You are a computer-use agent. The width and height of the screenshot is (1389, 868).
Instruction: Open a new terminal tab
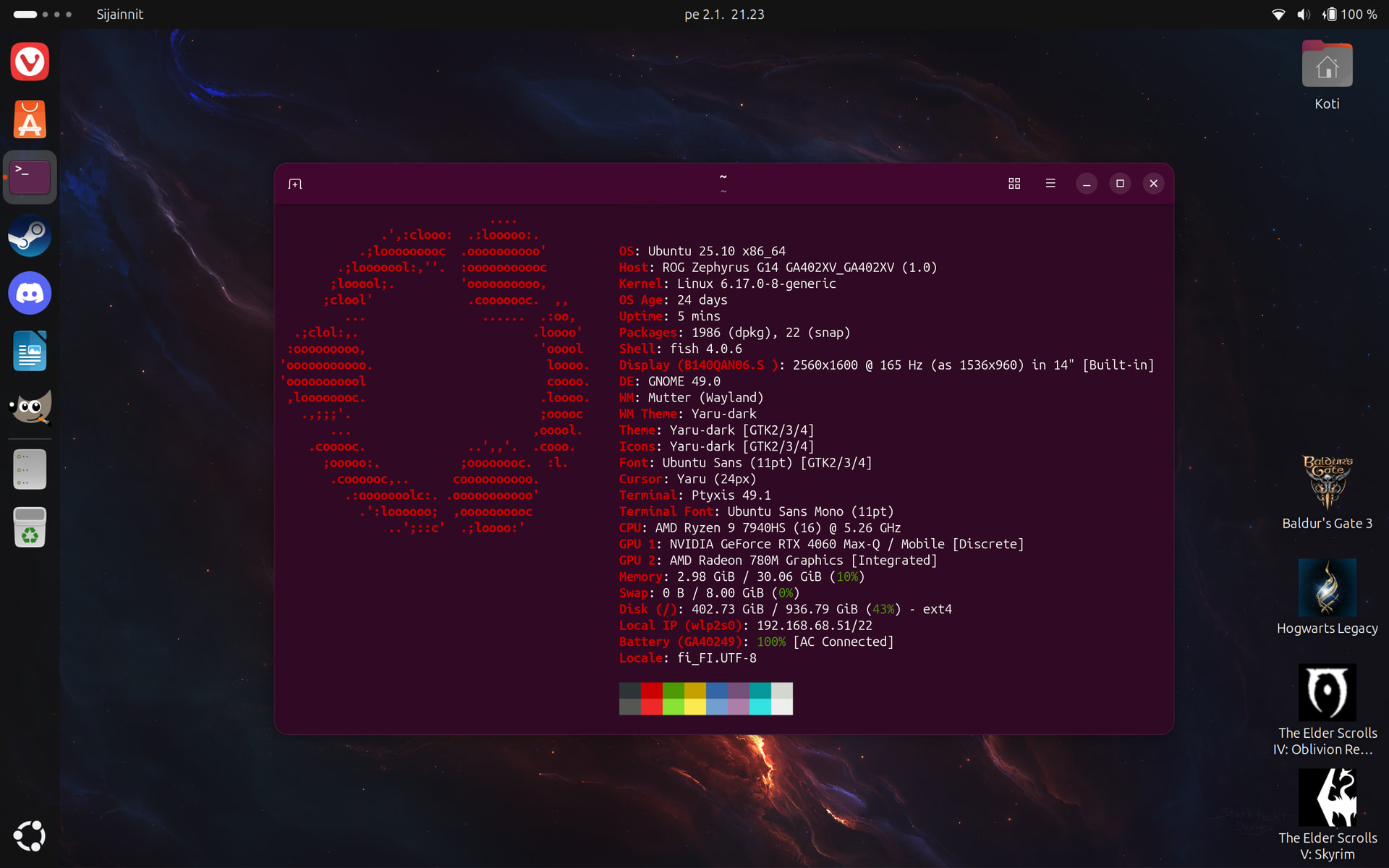click(295, 184)
